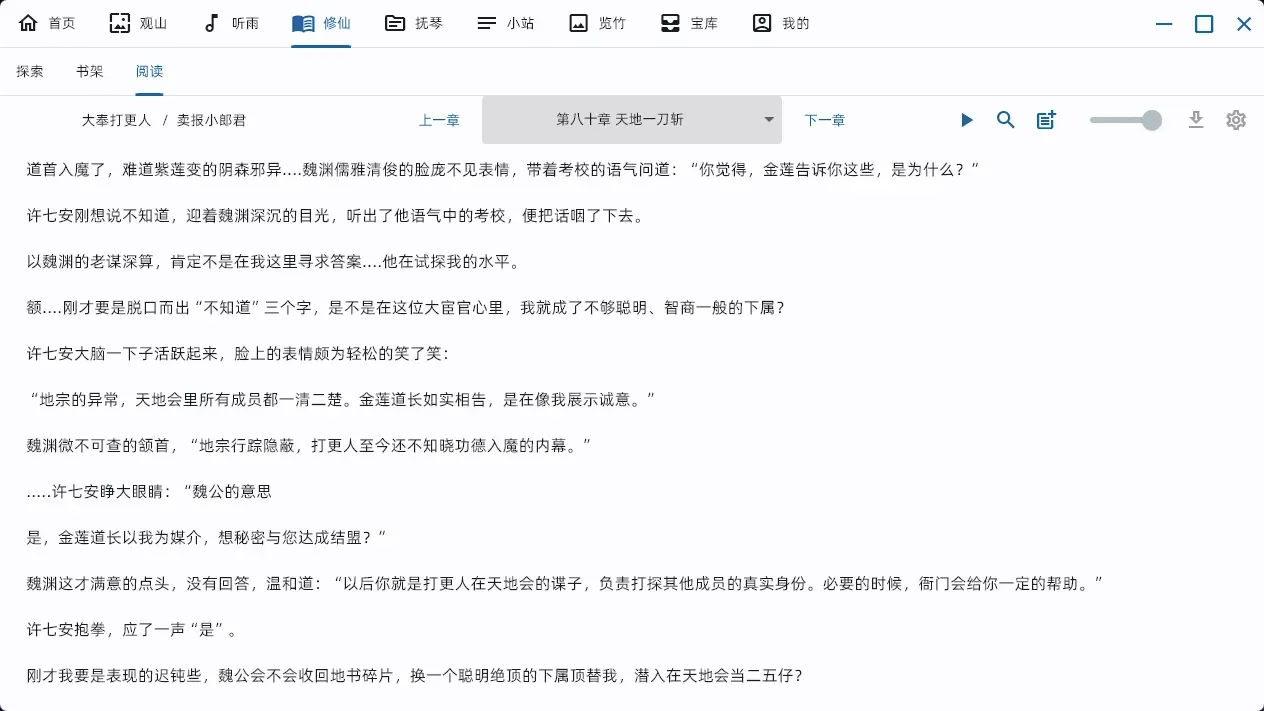Enter the 宝库 treasury section
The image size is (1264, 711).
pyautogui.click(x=689, y=22)
